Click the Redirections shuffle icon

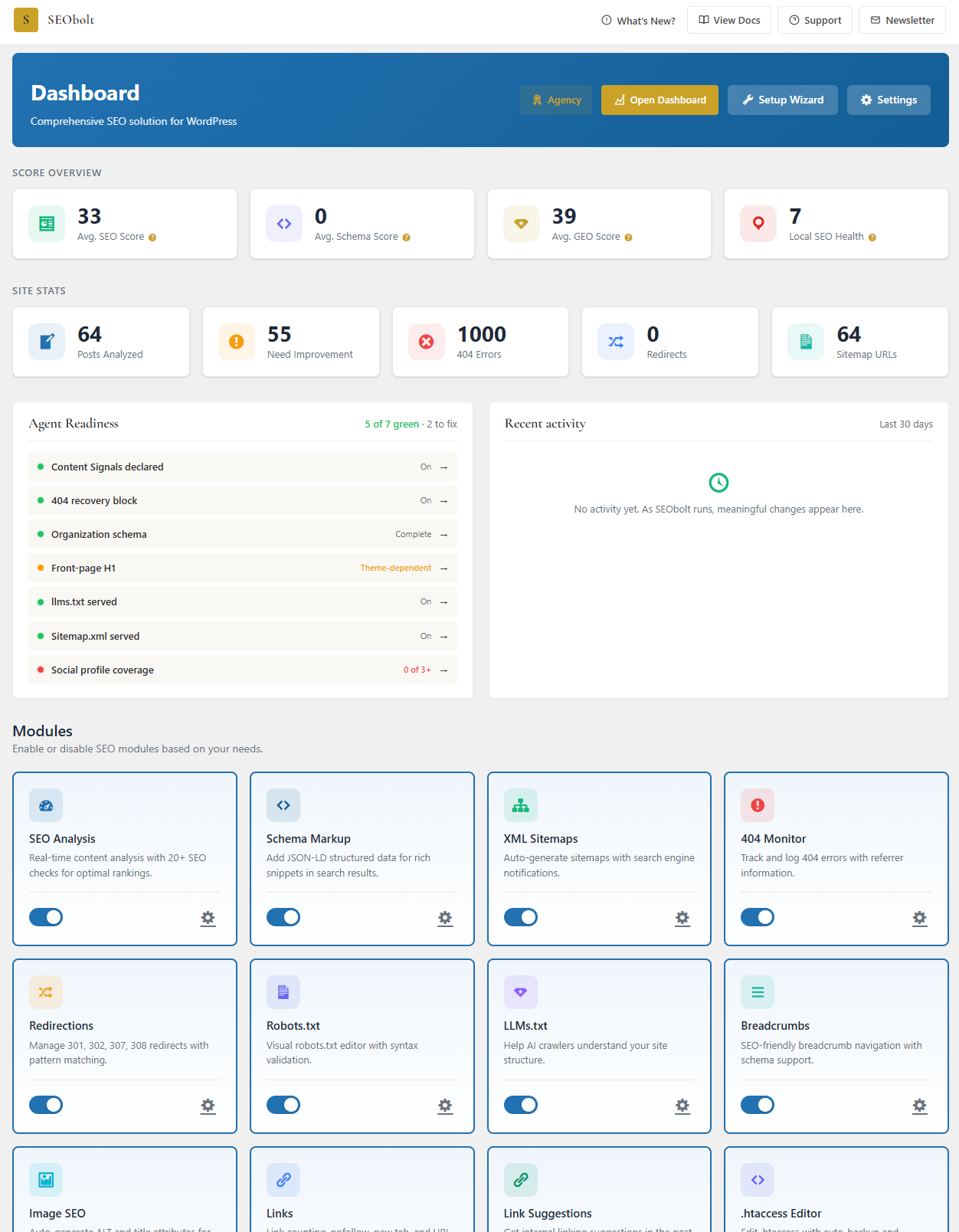pyautogui.click(x=46, y=992)
